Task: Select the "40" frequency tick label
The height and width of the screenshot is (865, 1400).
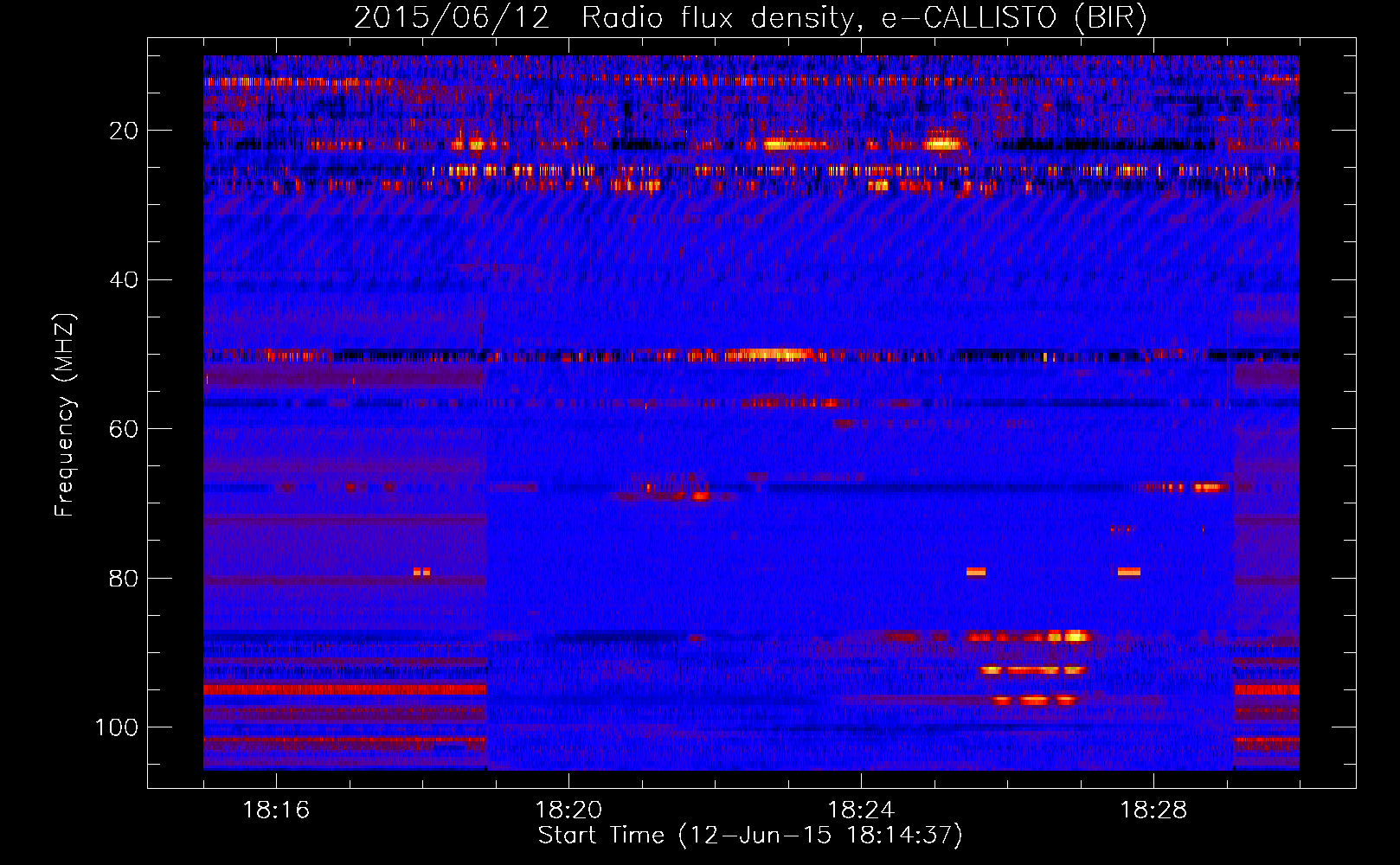Action: coord(125,280)
